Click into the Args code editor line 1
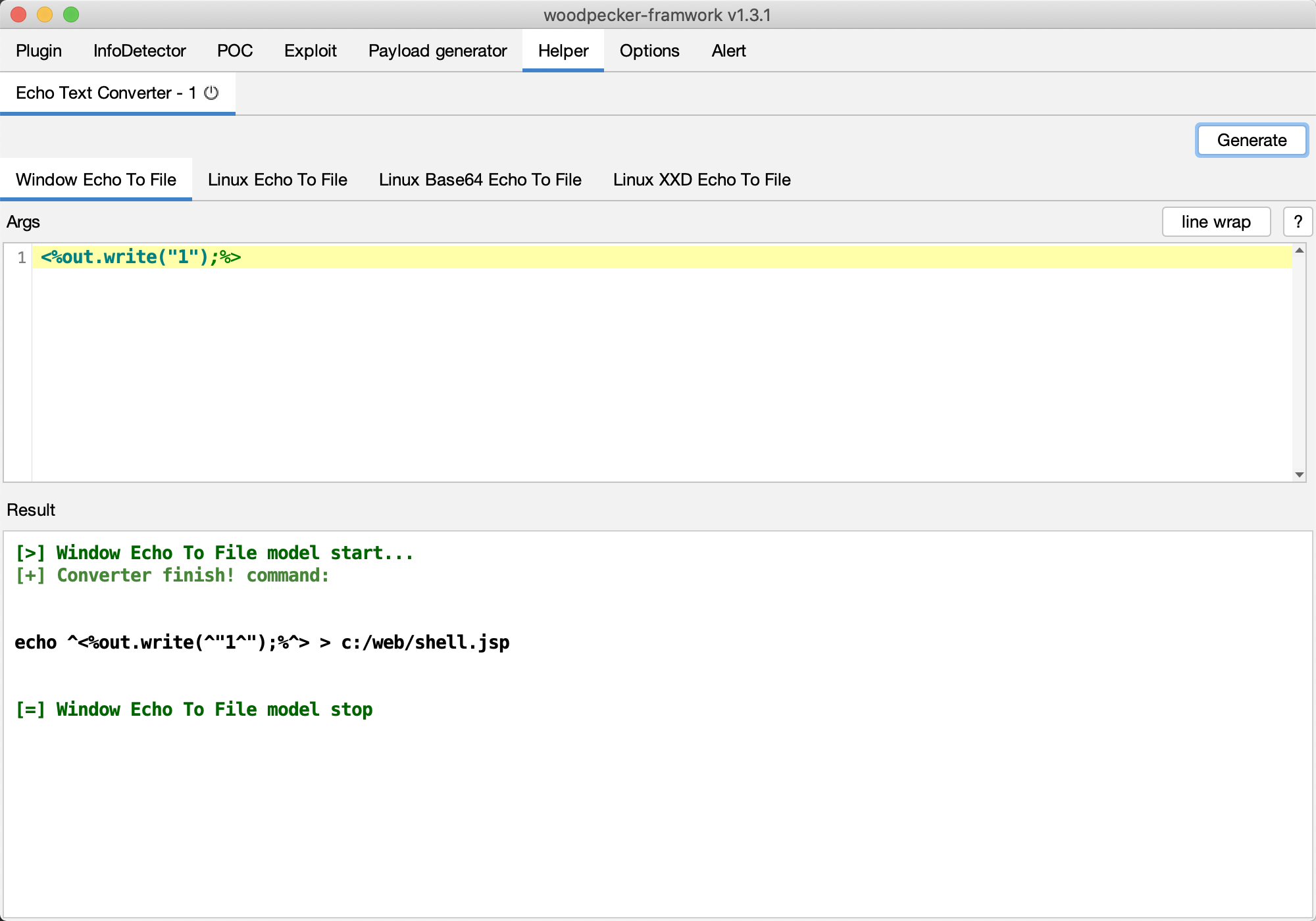This screenshot has height=921, width=1316. [461, 257]
